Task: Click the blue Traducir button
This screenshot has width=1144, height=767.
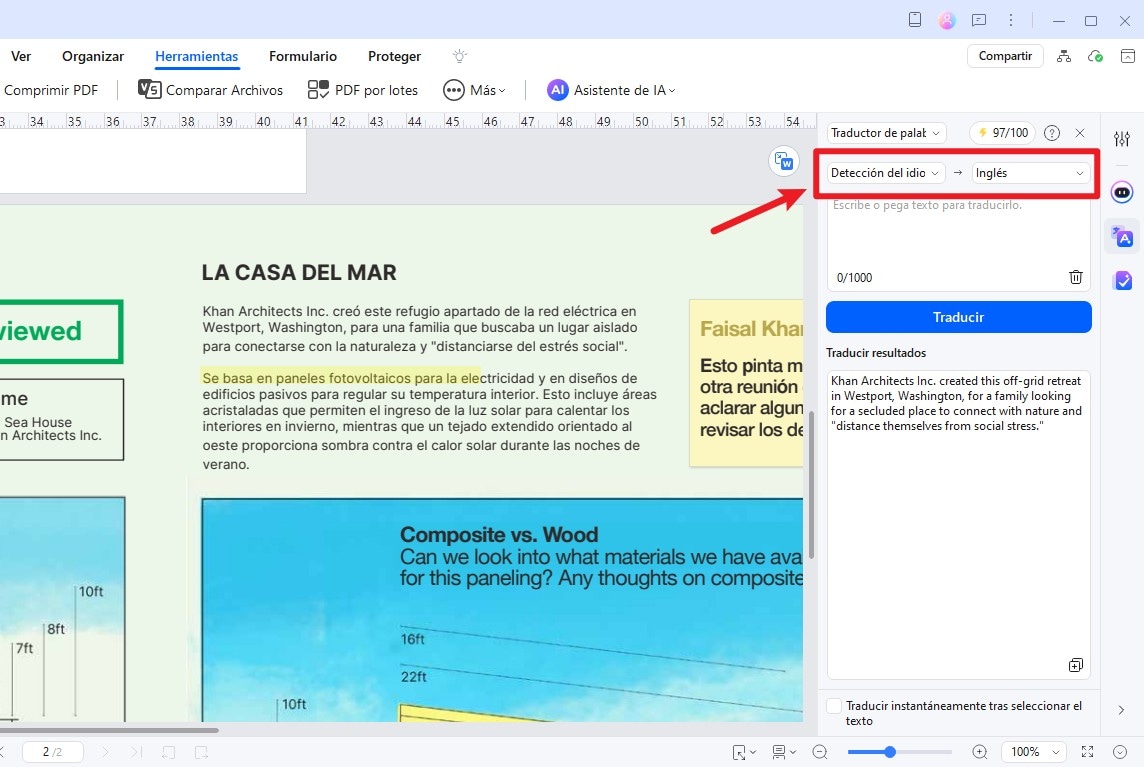Action: point(959,317)
